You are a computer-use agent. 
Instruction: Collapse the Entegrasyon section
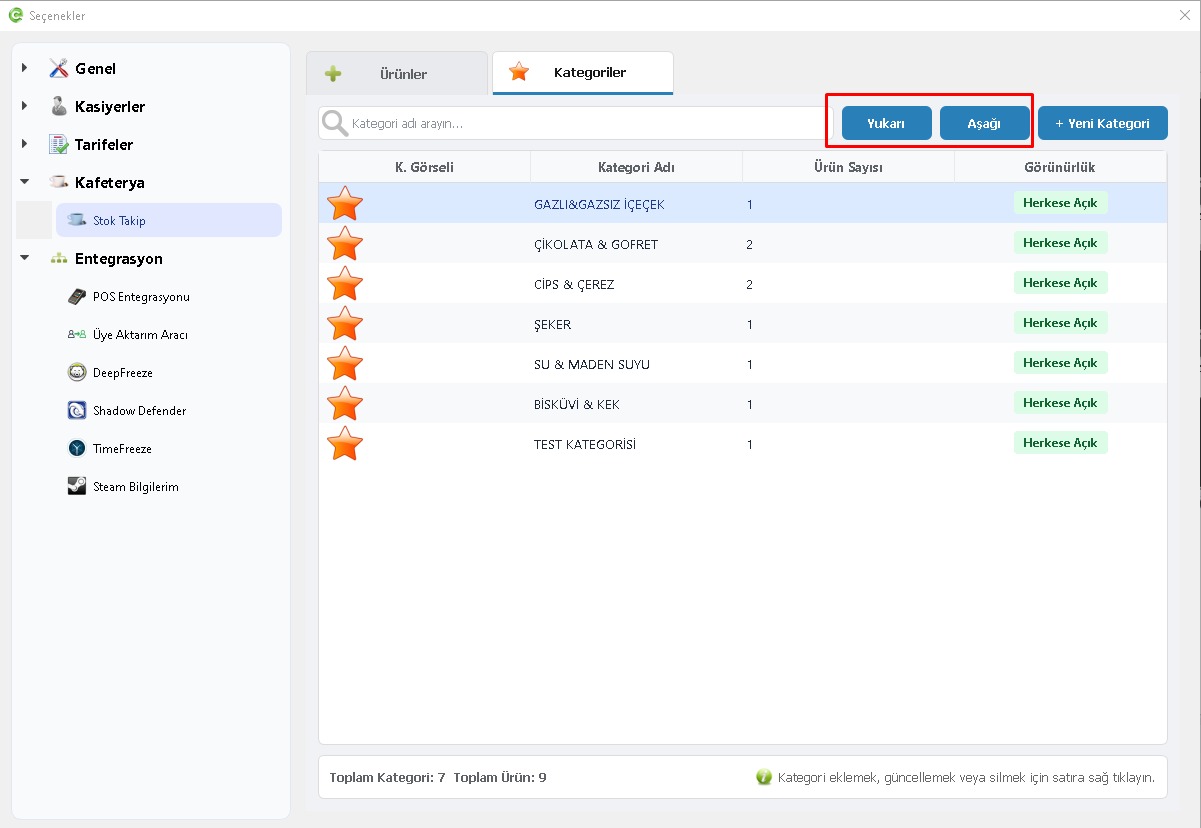[x=25, y=258]
